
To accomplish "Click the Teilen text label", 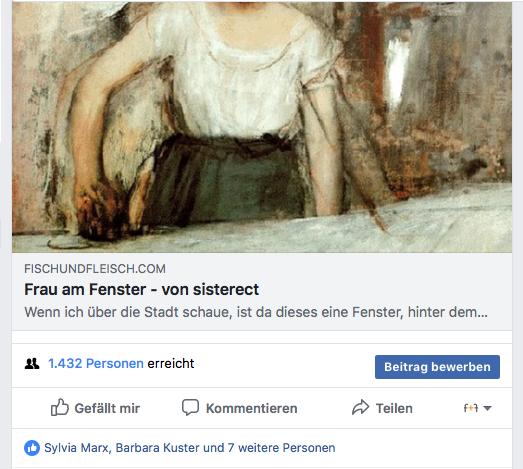I will click(394, 408).
